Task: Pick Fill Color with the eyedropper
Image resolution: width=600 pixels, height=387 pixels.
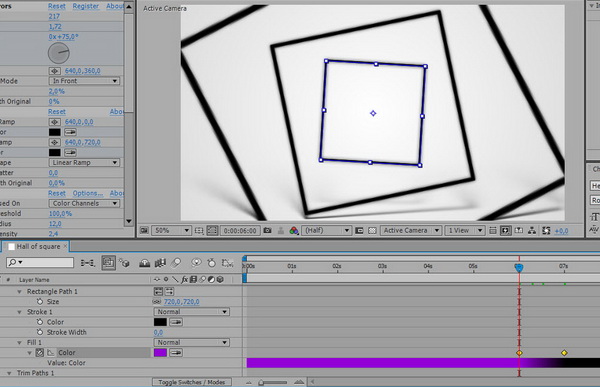Action: pos(176,353)
